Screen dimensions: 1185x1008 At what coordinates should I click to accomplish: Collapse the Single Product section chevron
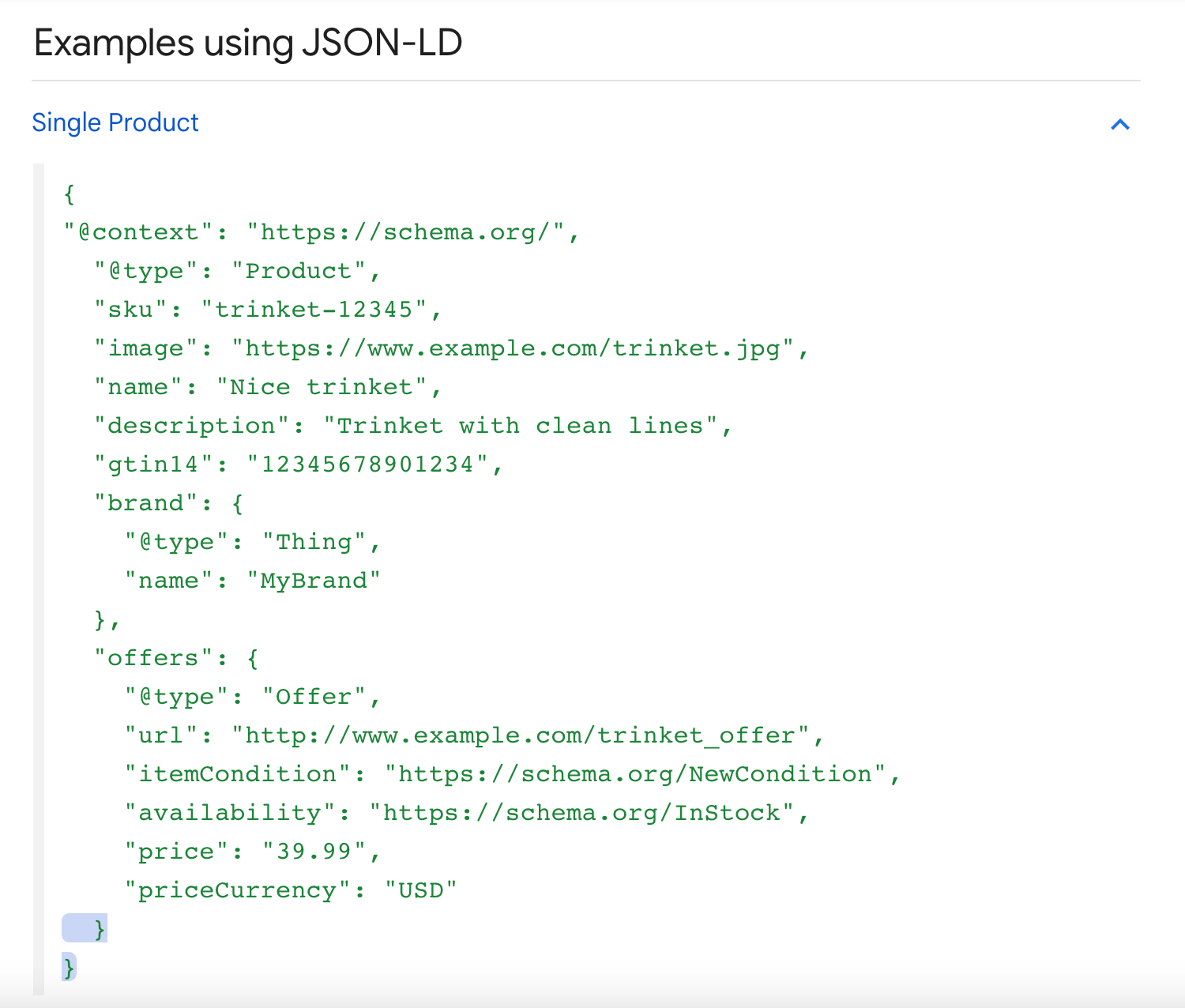[1119, 124]
